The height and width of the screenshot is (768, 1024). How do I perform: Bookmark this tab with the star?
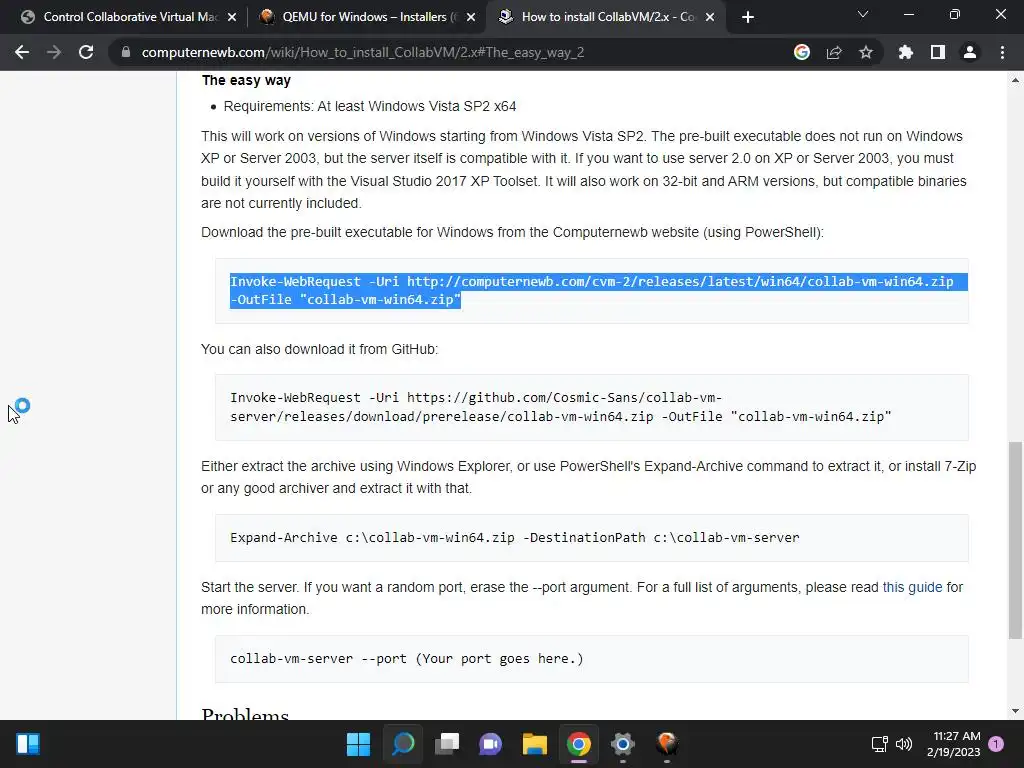(866, 52)
